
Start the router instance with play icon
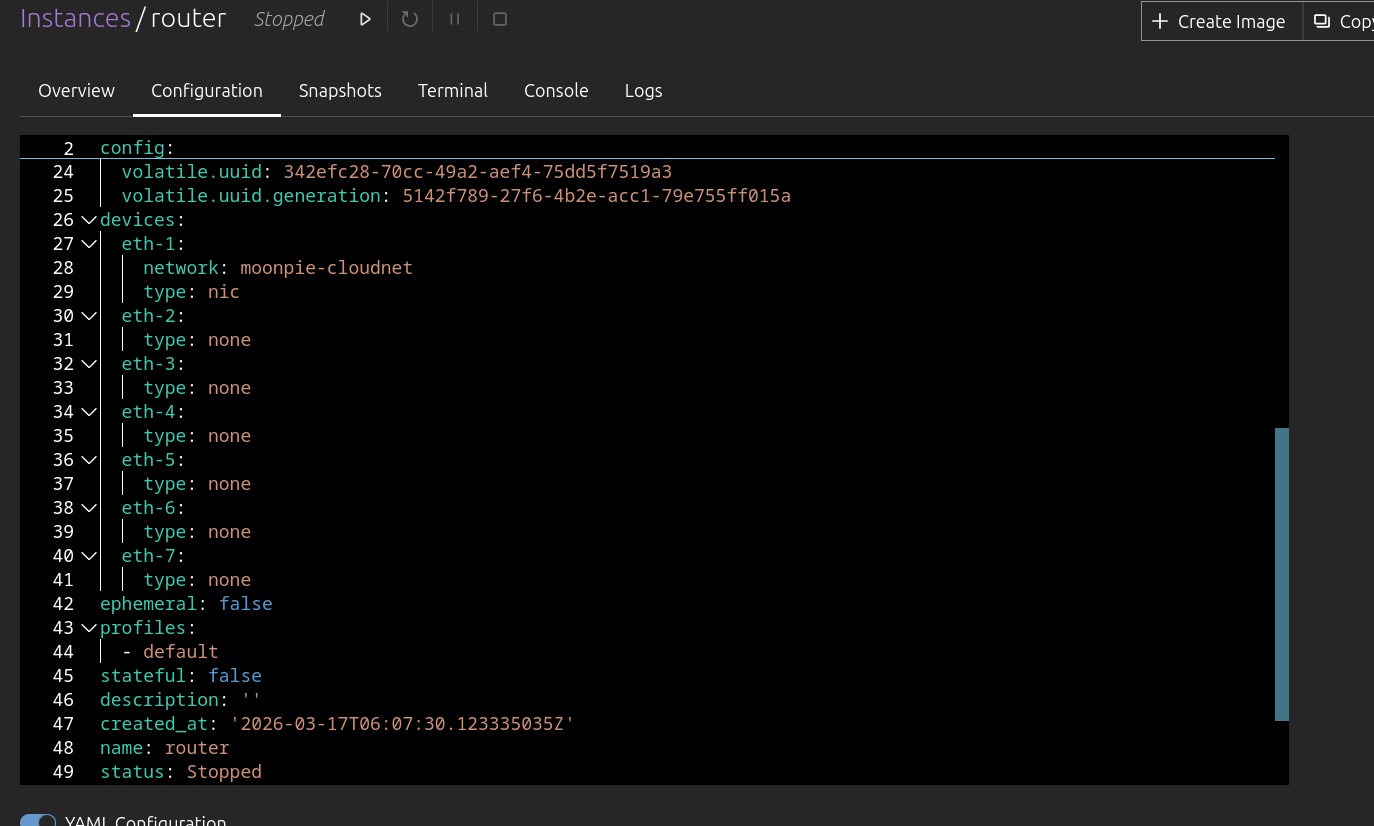365,19
